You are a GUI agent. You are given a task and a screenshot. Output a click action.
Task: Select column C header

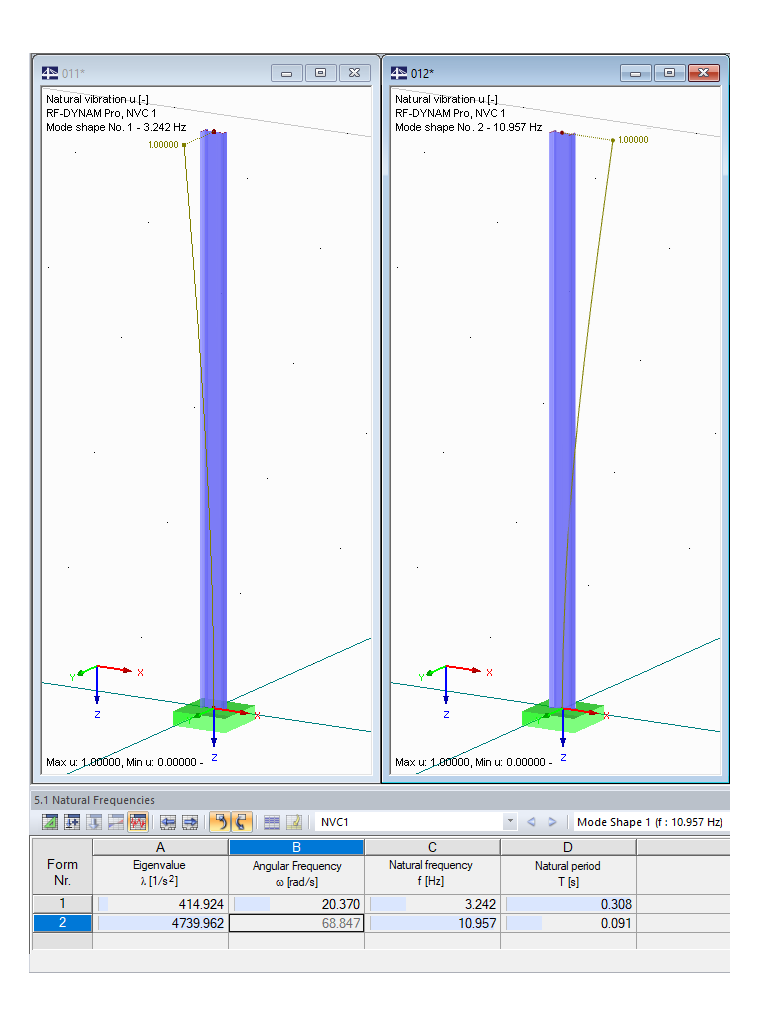[x=432, y=847]
